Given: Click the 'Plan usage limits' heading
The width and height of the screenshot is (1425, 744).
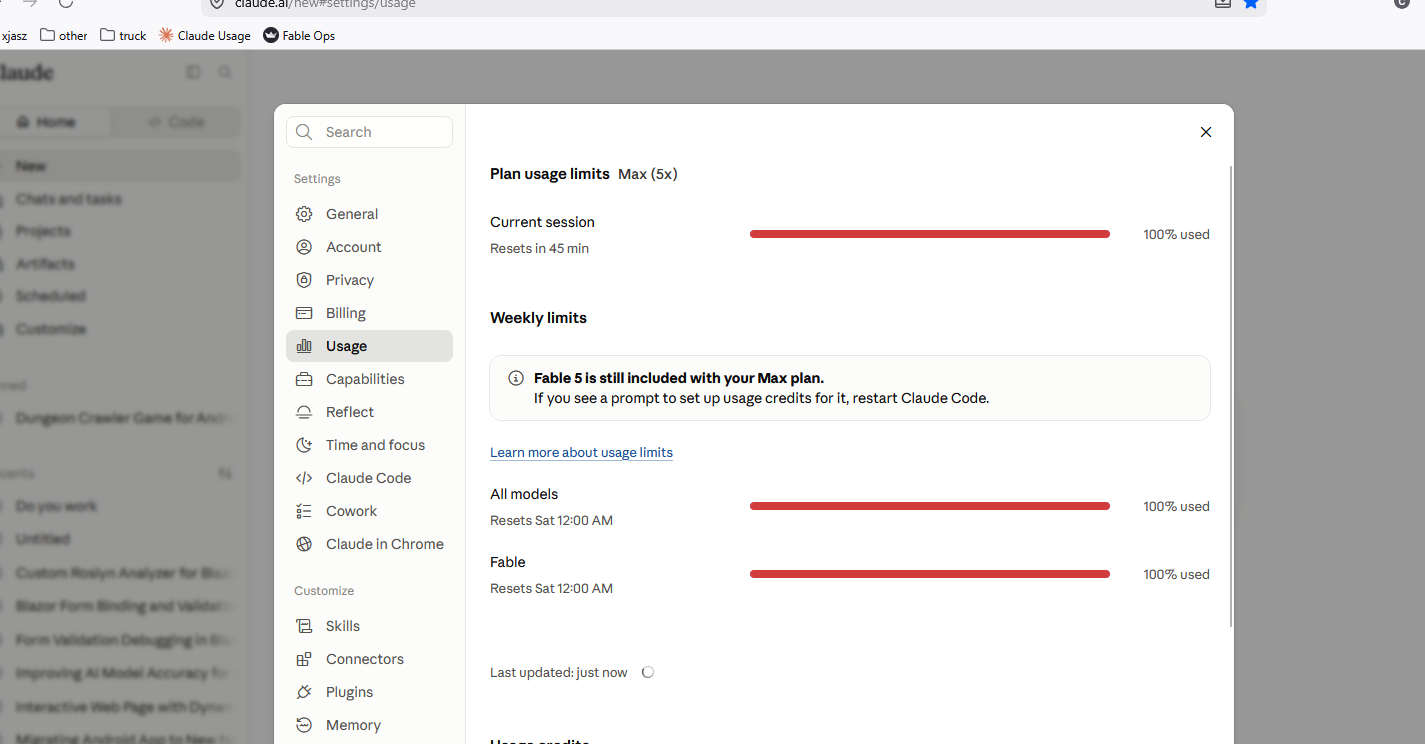Looking at the screenshot, I should 550,174.
